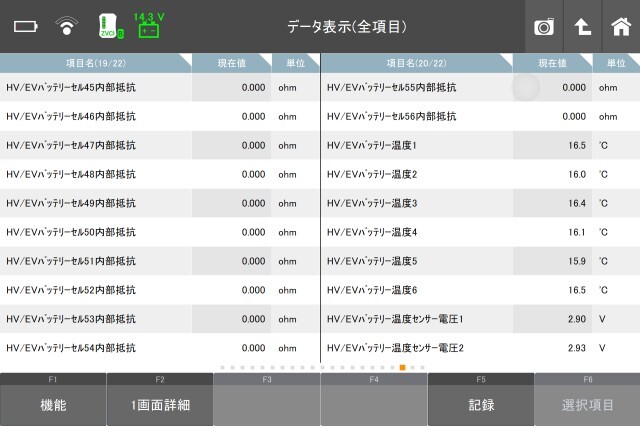The image size is (640, 426).
Task: Sort by right 現在値 column header
Action: click(x=552, y=63)
